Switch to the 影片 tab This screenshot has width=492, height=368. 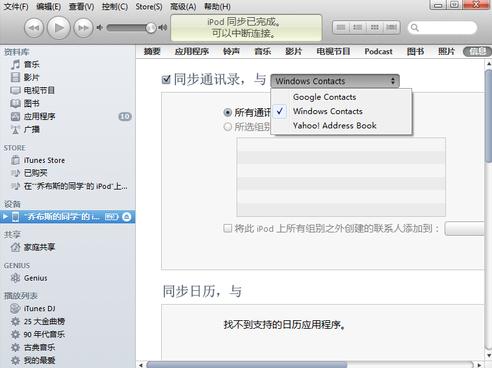pos(294,52)
